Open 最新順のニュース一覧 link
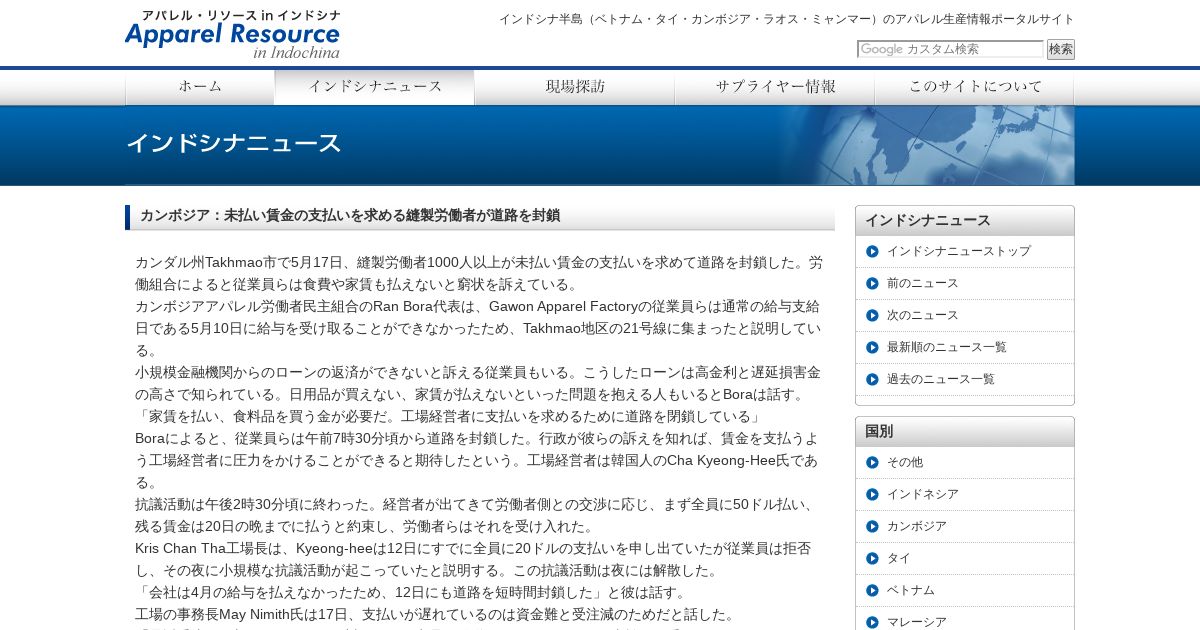1200x630 pixels. 946,347
